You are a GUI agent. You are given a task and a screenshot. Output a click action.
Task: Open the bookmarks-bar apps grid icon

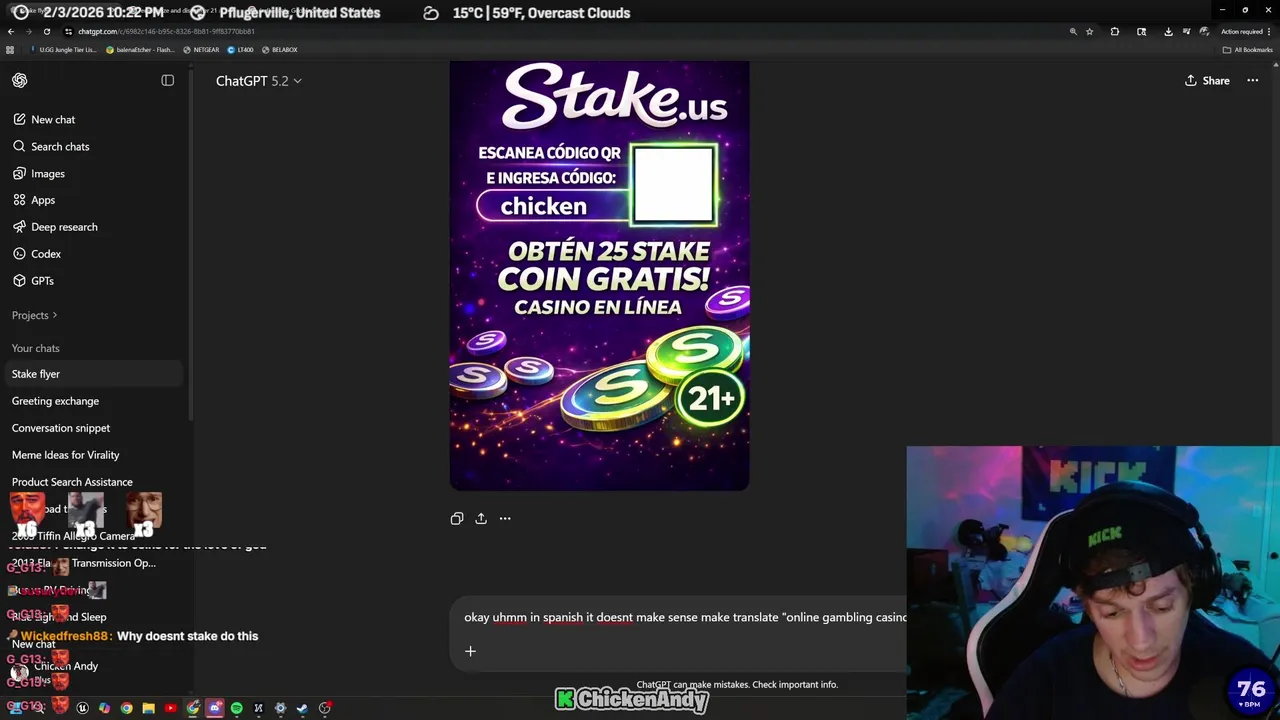[10, 49]
